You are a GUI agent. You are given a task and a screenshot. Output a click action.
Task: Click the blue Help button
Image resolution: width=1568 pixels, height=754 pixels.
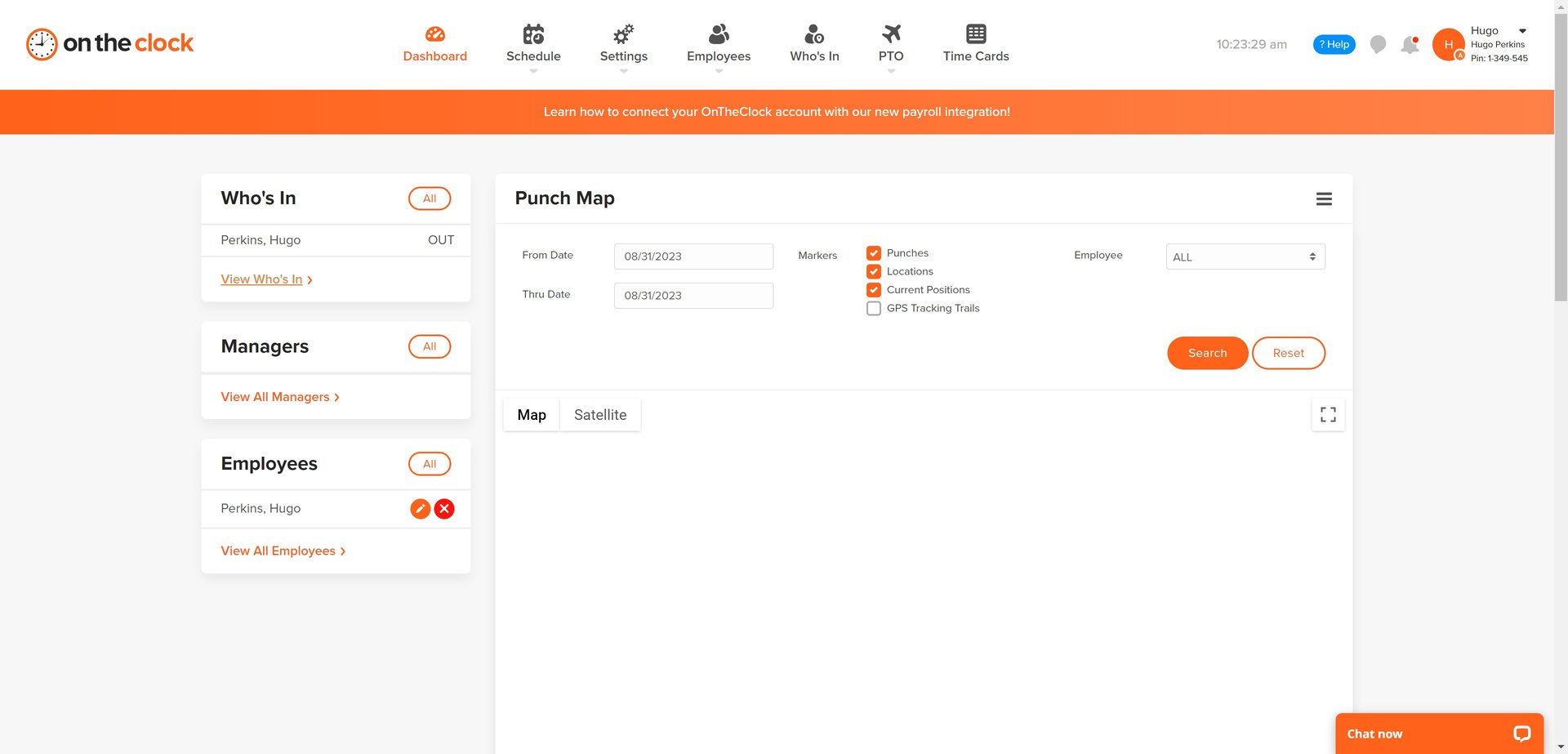click(1334, 44)
